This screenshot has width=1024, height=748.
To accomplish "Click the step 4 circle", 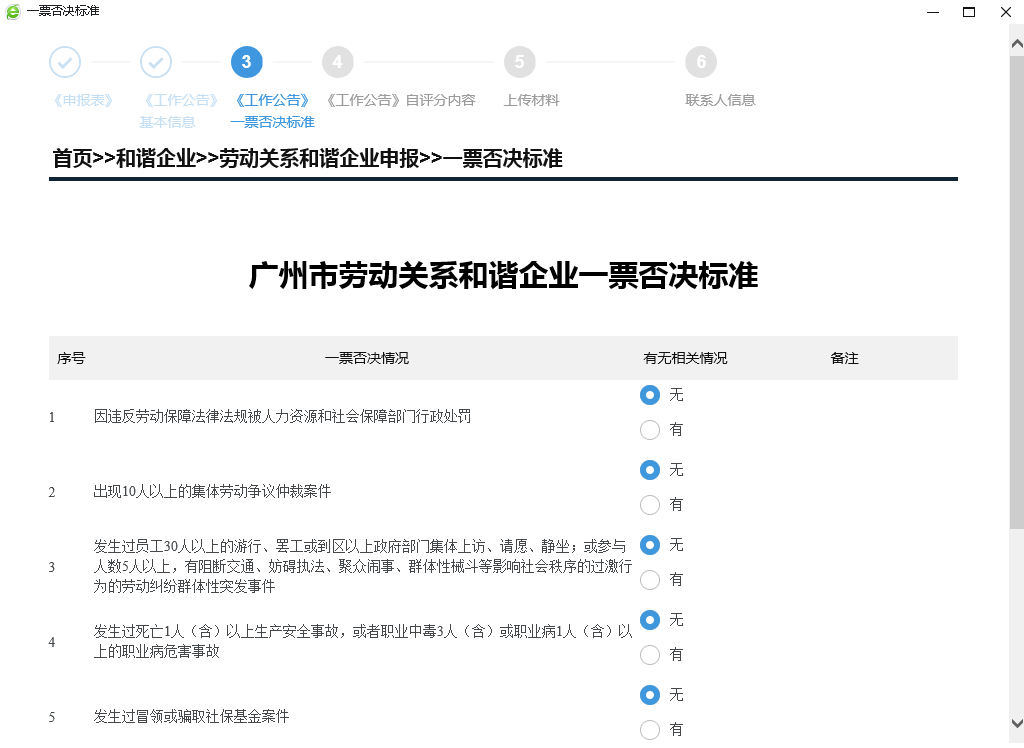I will pos(338,62).
